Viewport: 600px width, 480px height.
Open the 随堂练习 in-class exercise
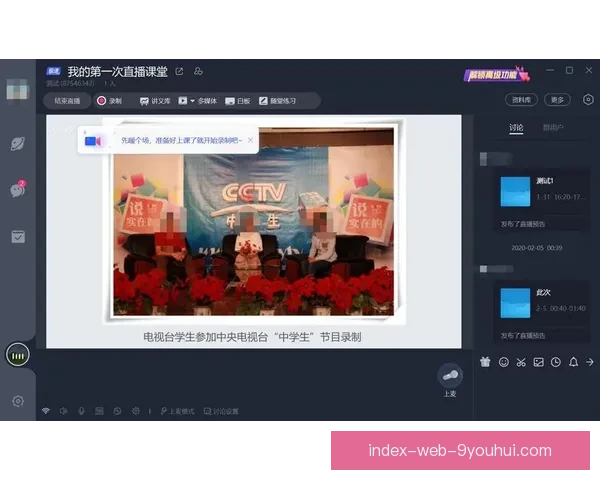(277, 101)
